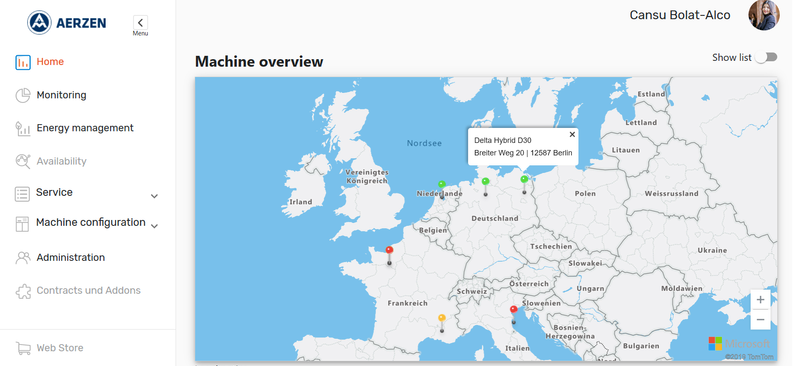Select the green pin at Berlin

point(524,179)
